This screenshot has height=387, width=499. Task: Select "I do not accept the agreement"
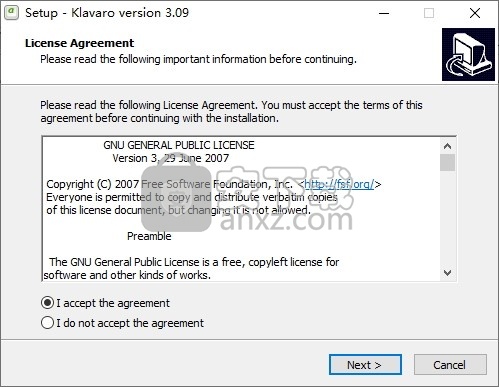pyautogui.click(x=122, y=323)
